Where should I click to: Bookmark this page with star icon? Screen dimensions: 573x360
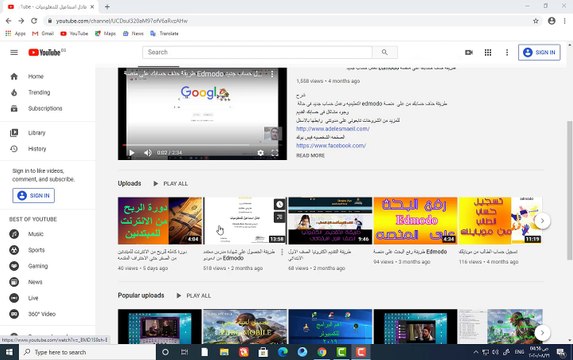pos(536,21)
